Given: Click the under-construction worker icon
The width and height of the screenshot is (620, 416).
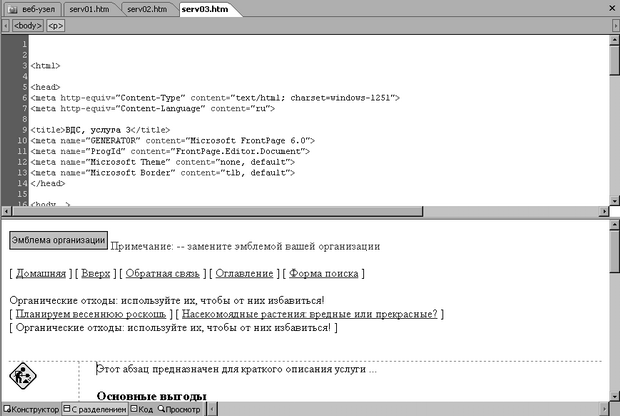Looking at the screenshot, I should coord(22,377).
